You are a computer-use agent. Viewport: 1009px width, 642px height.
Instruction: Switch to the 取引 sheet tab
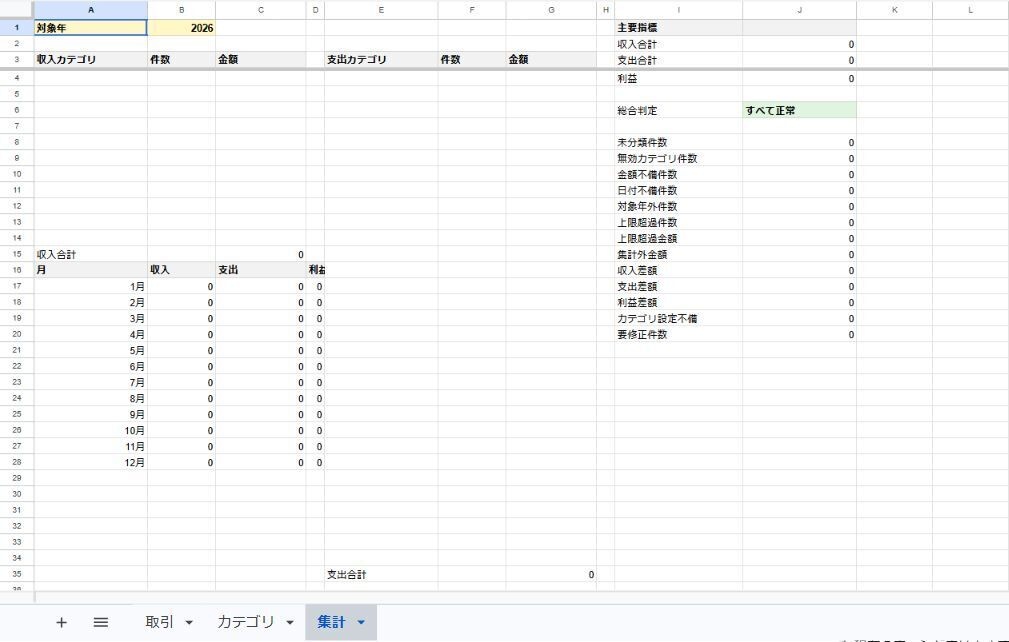[x=160, y=622]
